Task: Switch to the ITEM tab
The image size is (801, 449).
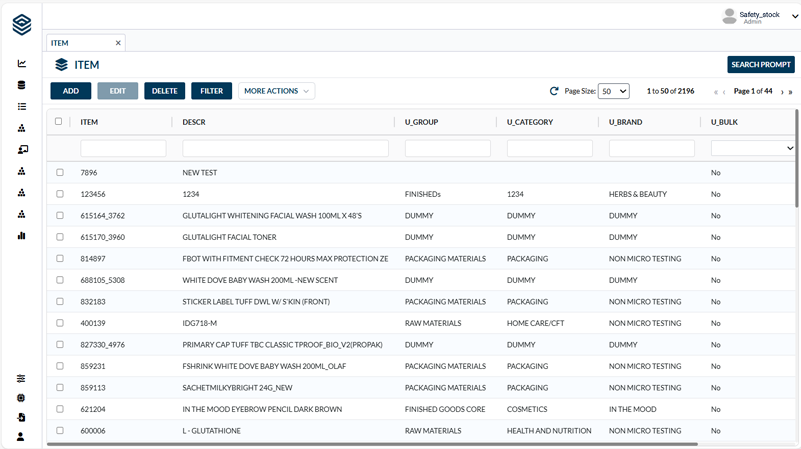Action: [60, 43]
